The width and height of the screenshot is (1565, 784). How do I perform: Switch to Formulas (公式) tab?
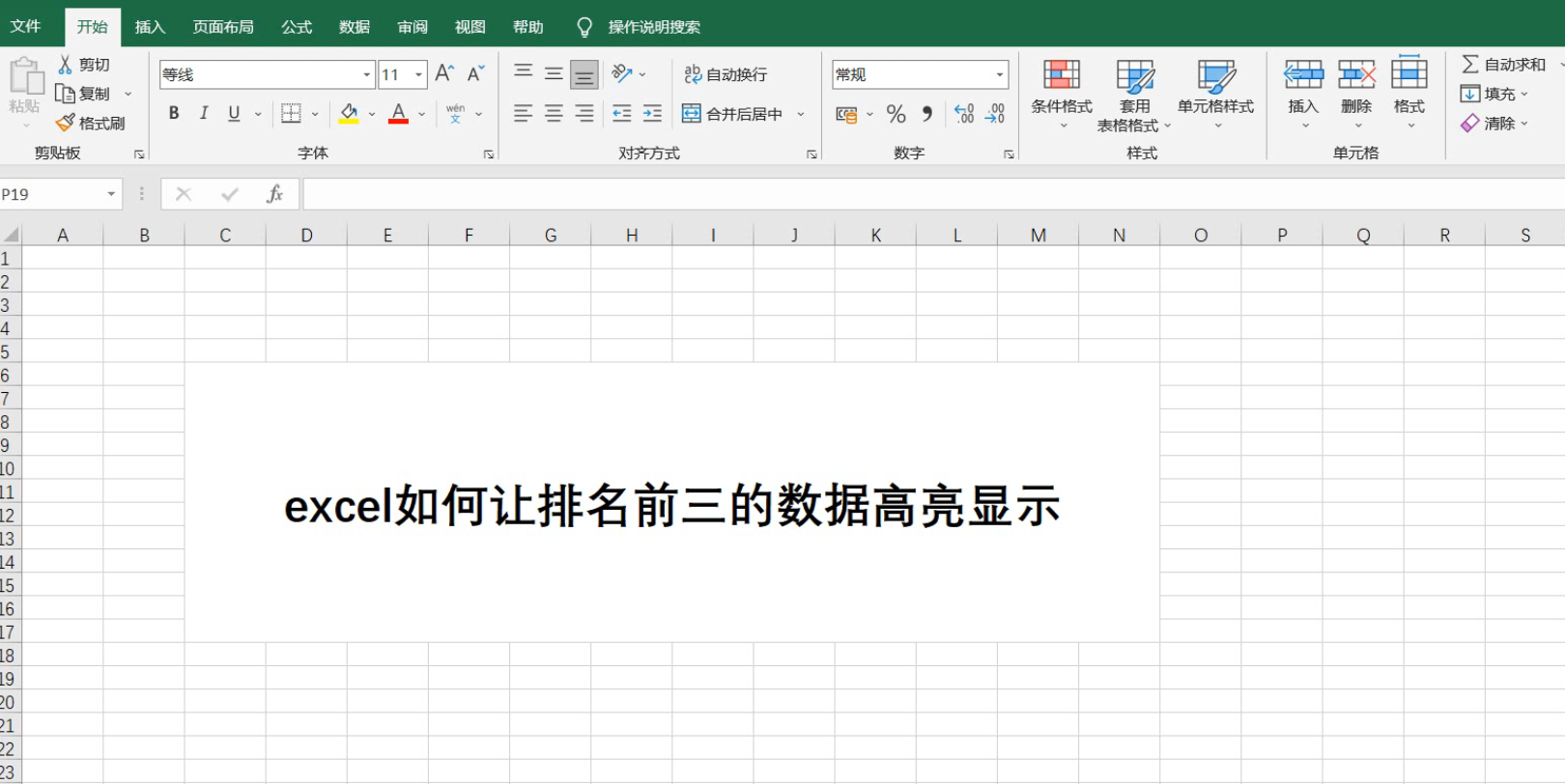click(297, 27)
